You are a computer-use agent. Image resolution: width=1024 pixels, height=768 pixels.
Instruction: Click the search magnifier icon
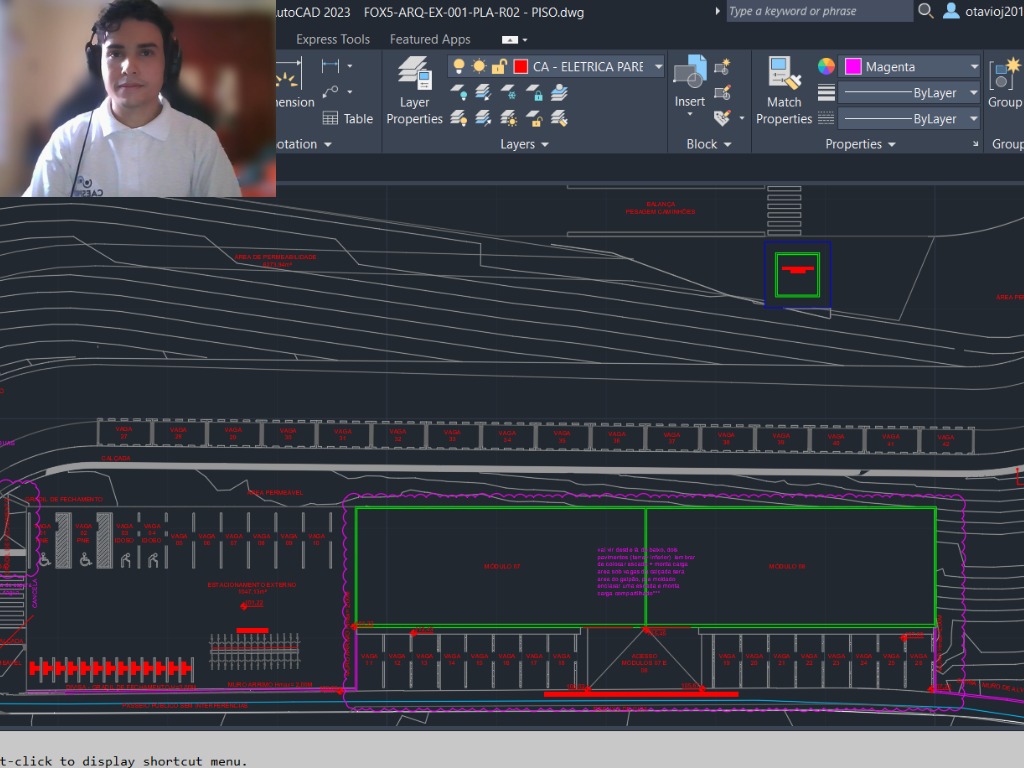pos(926,11)
